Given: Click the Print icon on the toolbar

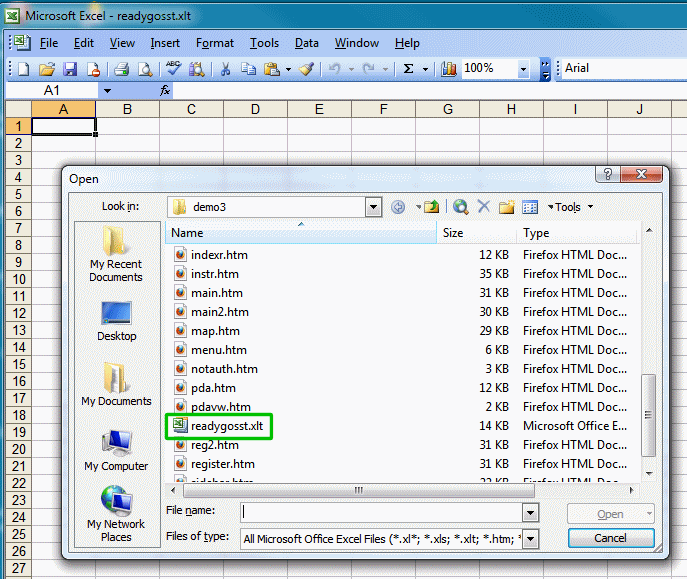Looking at the screenshot, I should [121, 69].
